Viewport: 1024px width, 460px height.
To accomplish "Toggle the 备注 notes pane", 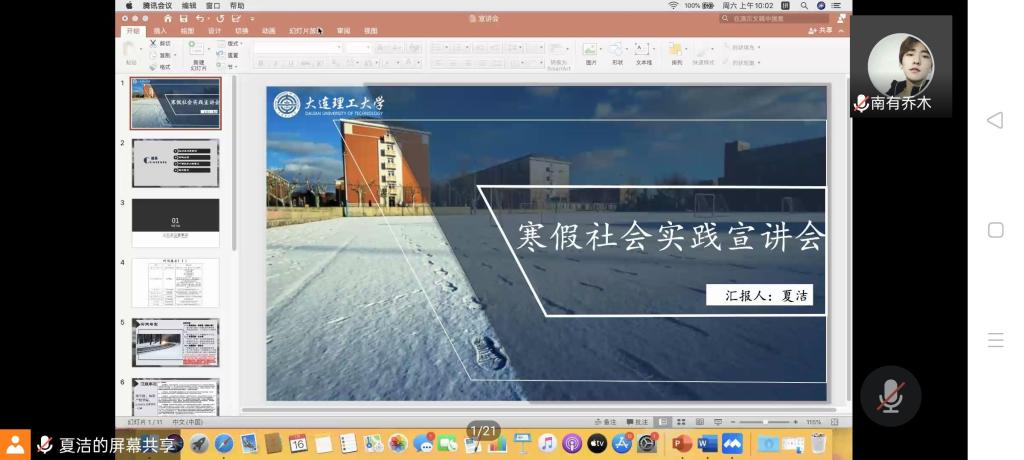I will click(x=606, y=422).
